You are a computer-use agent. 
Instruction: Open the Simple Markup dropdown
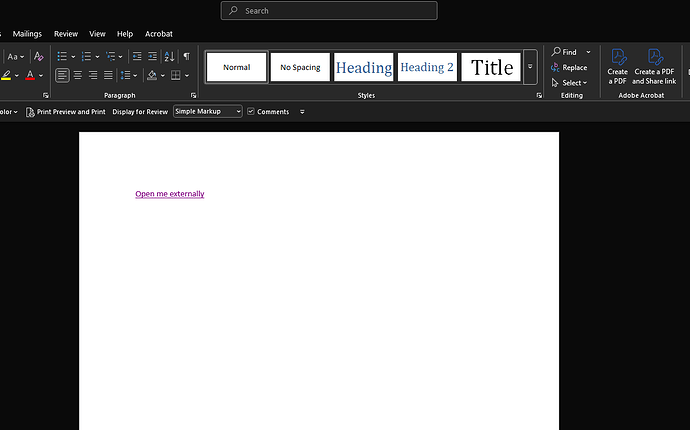point(207,111)
